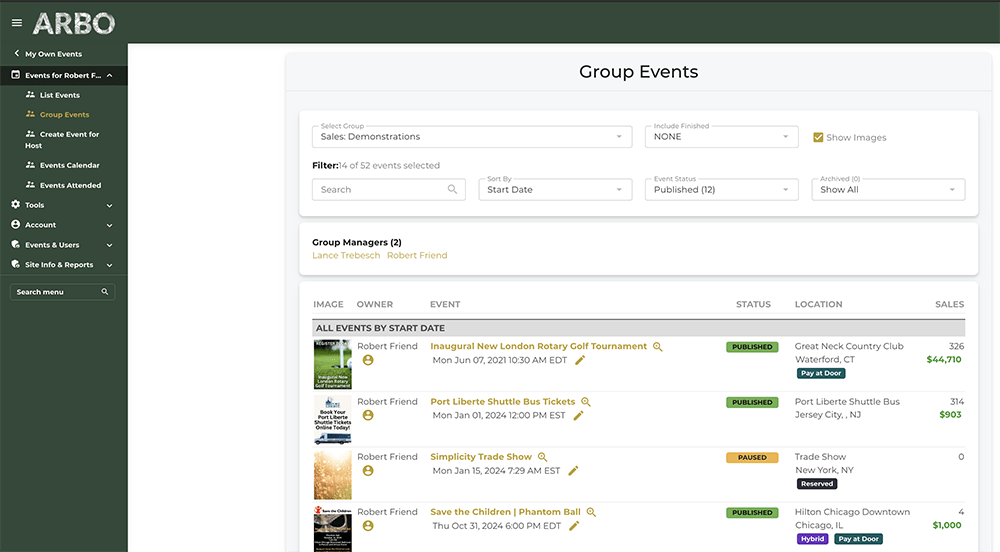Open the Event Status Published dropdown
The width and height of the screenshot is (1000, 552).
click(721, 189)
